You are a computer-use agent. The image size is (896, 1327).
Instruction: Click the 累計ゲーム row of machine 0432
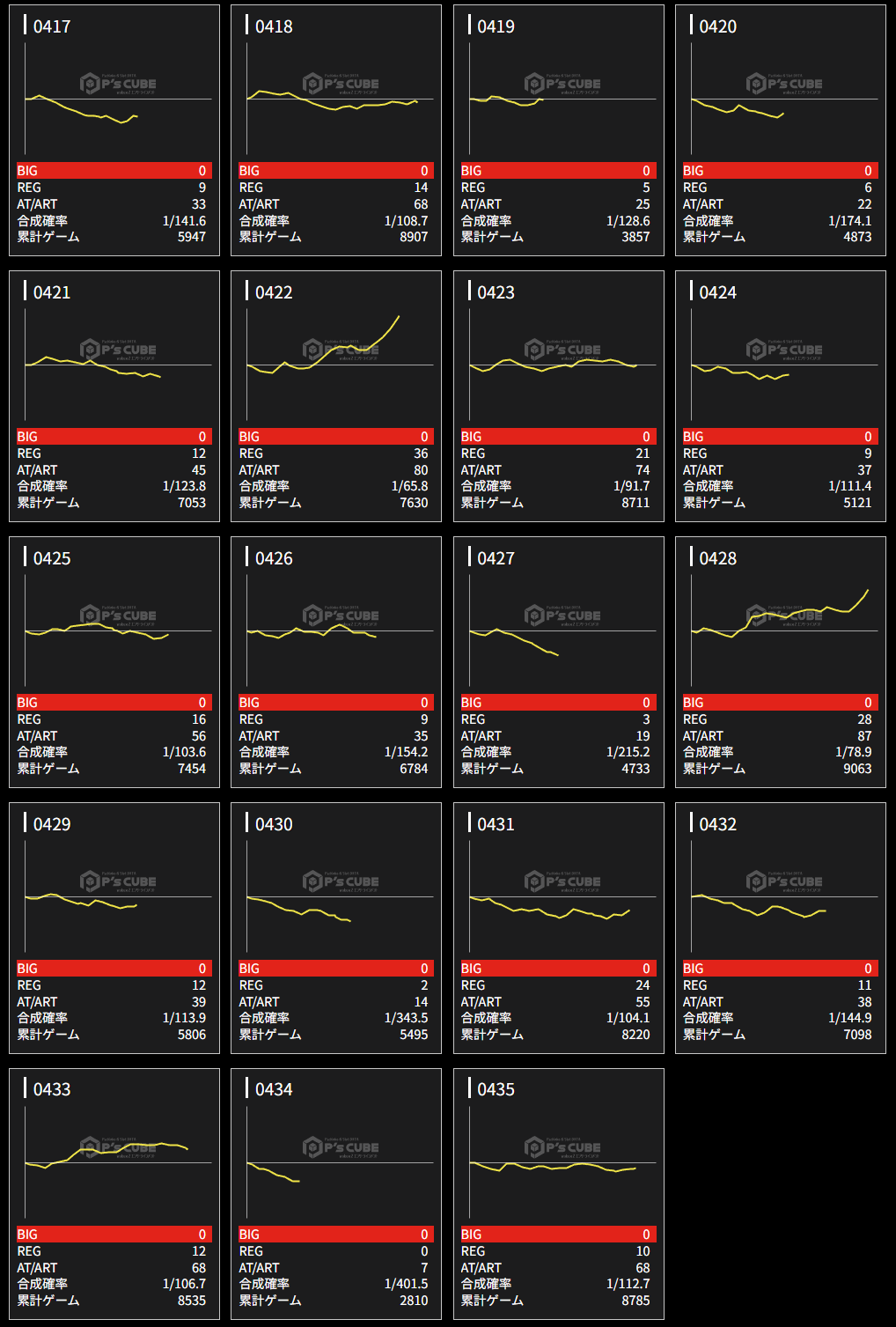[x=780, y=1035]
